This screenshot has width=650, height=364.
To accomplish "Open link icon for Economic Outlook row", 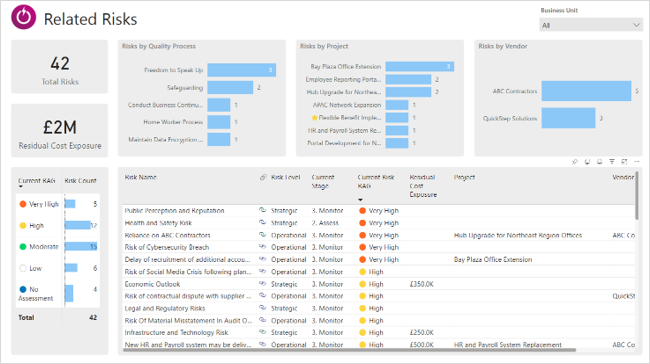I will (262, 284).
